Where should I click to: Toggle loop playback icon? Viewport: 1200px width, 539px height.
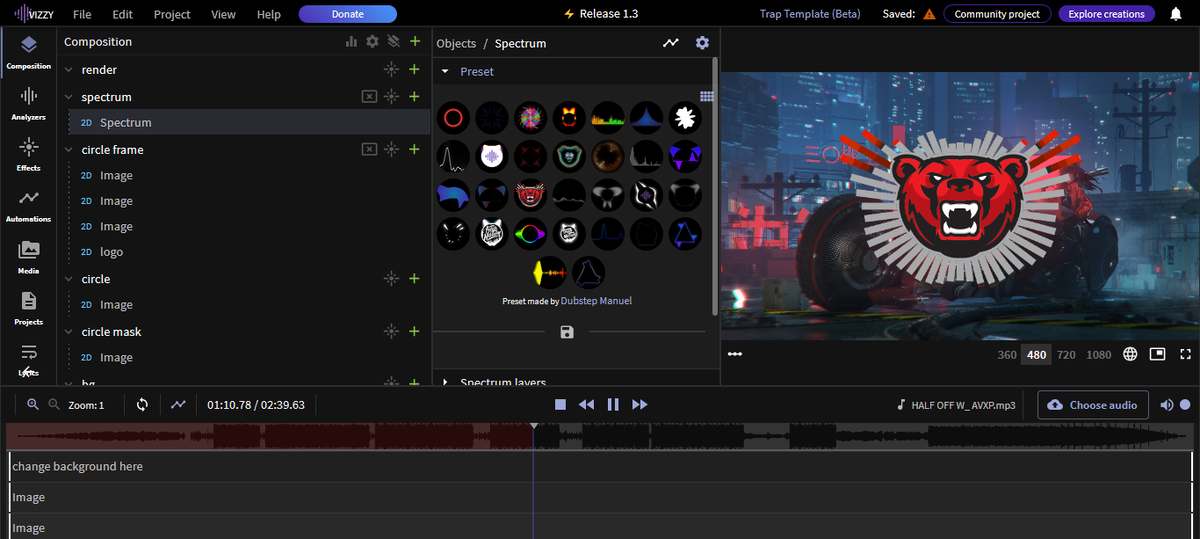[142, 405]
